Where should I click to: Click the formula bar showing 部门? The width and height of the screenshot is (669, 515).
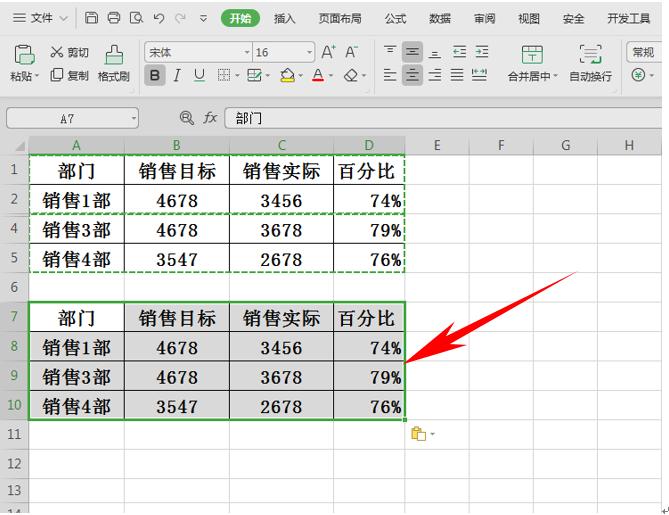443,118
